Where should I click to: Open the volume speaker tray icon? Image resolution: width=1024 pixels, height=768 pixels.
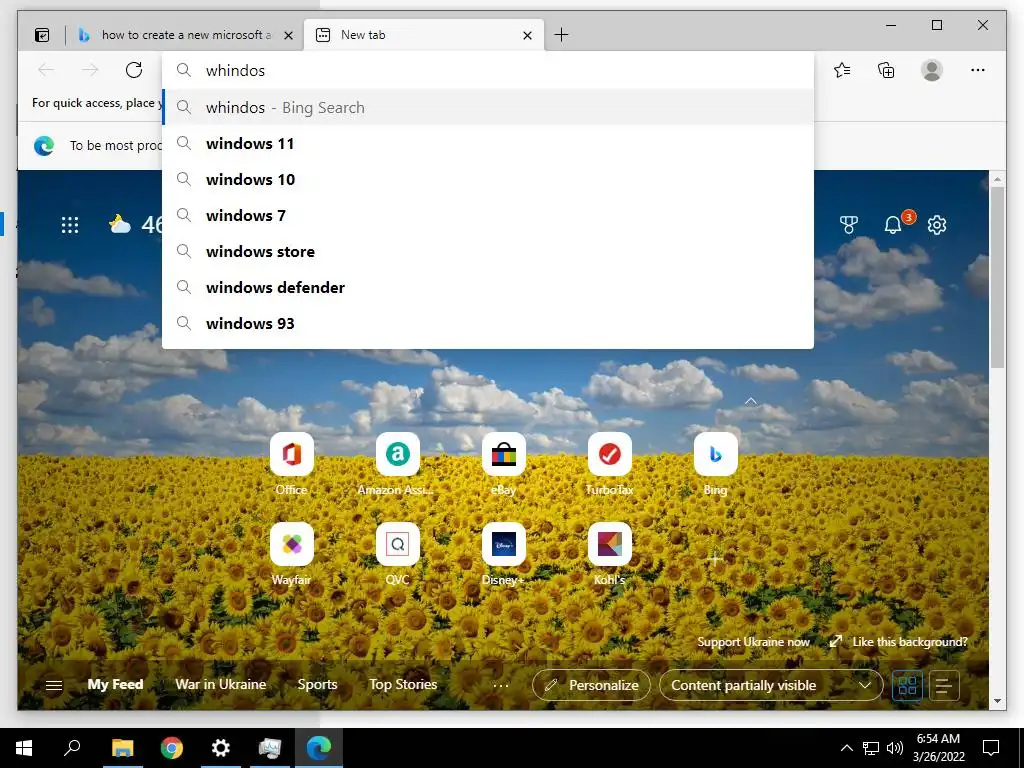click(x=895, y=748)
